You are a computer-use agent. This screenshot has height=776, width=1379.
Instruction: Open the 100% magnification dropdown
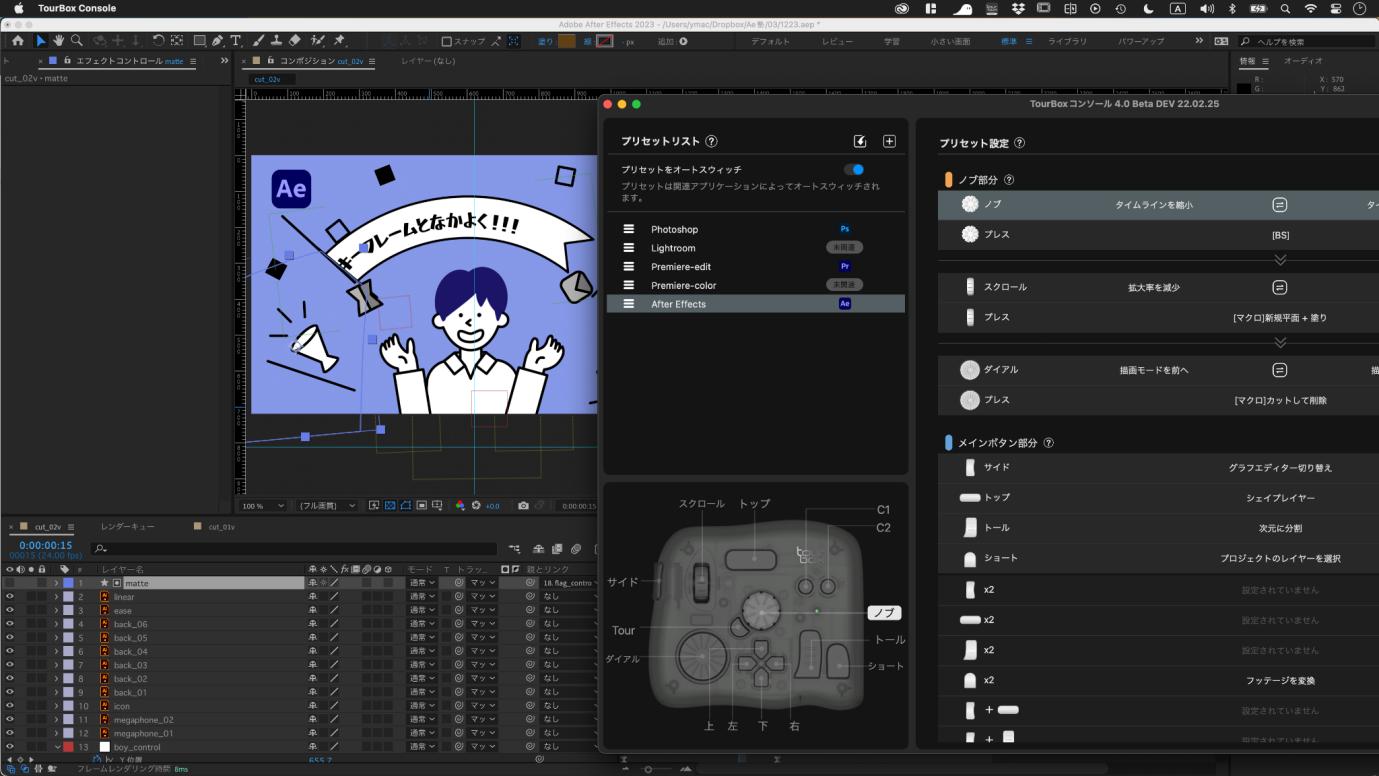point(264,506)
